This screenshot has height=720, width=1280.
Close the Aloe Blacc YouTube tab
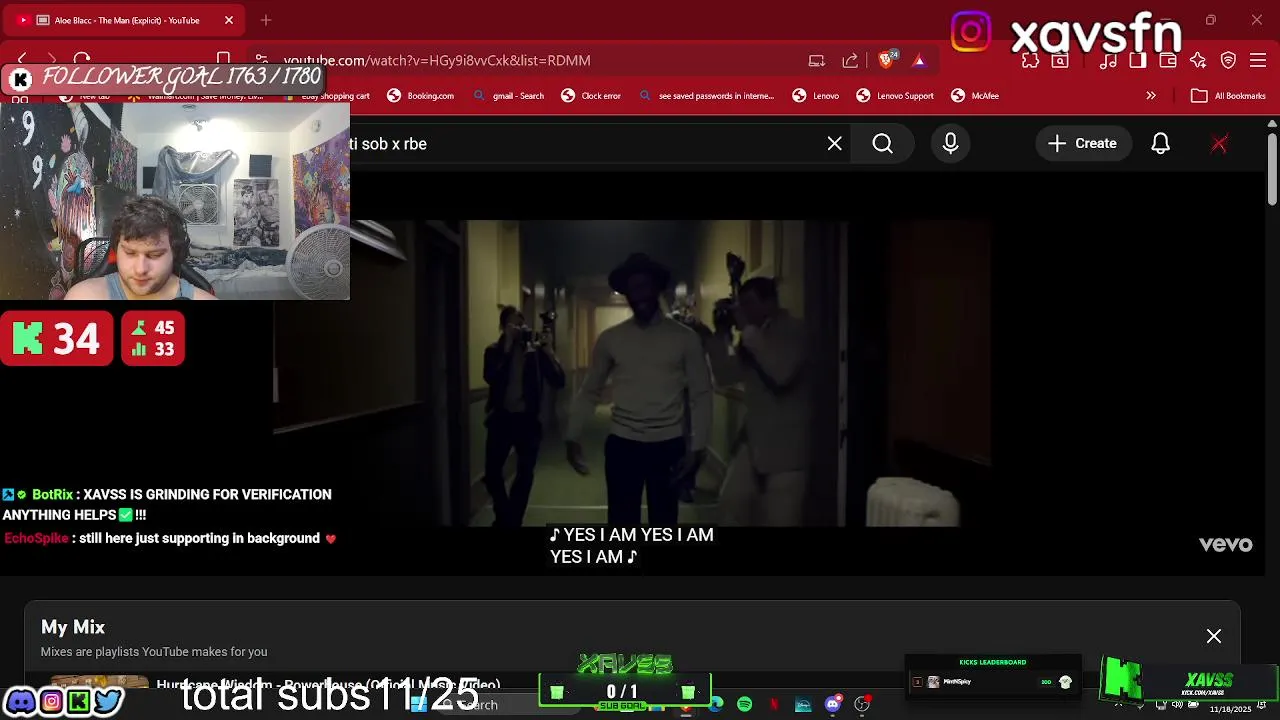229,20
